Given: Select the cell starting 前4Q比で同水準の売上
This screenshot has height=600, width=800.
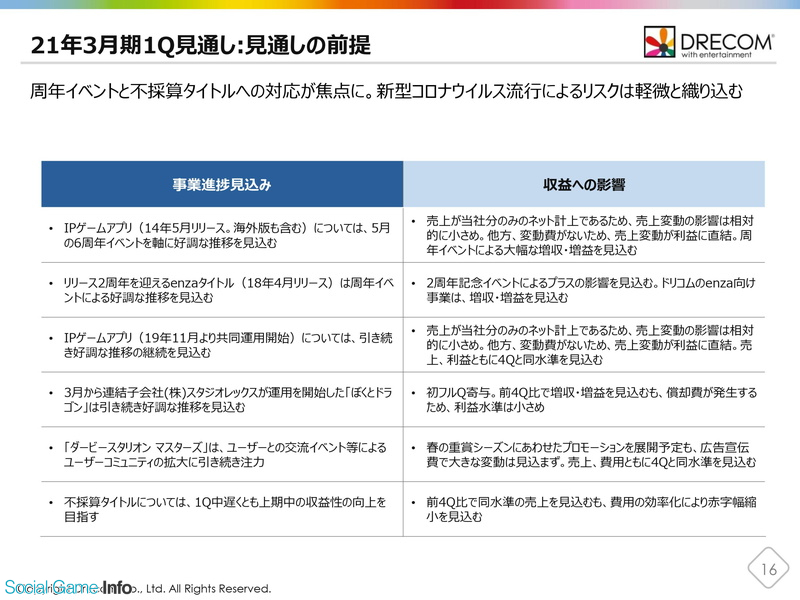Looking at the screenshot, I should coord(584,509).
